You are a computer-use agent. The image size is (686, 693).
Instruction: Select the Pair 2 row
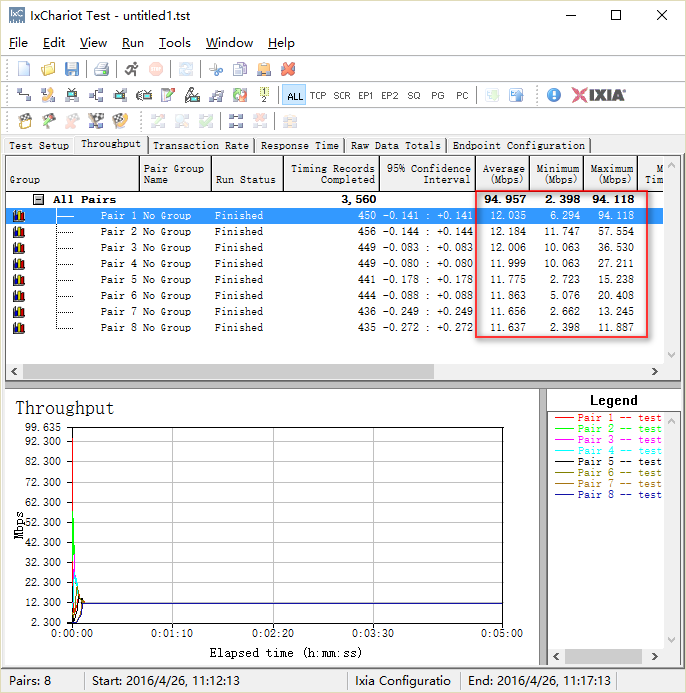(334, 232)
